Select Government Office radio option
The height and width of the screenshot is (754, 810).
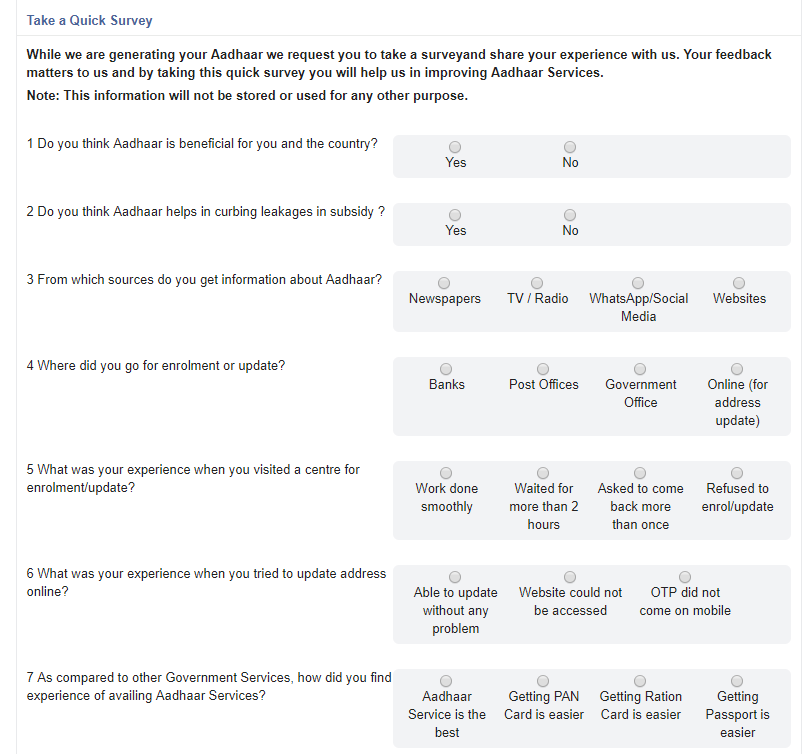[640, 369]
